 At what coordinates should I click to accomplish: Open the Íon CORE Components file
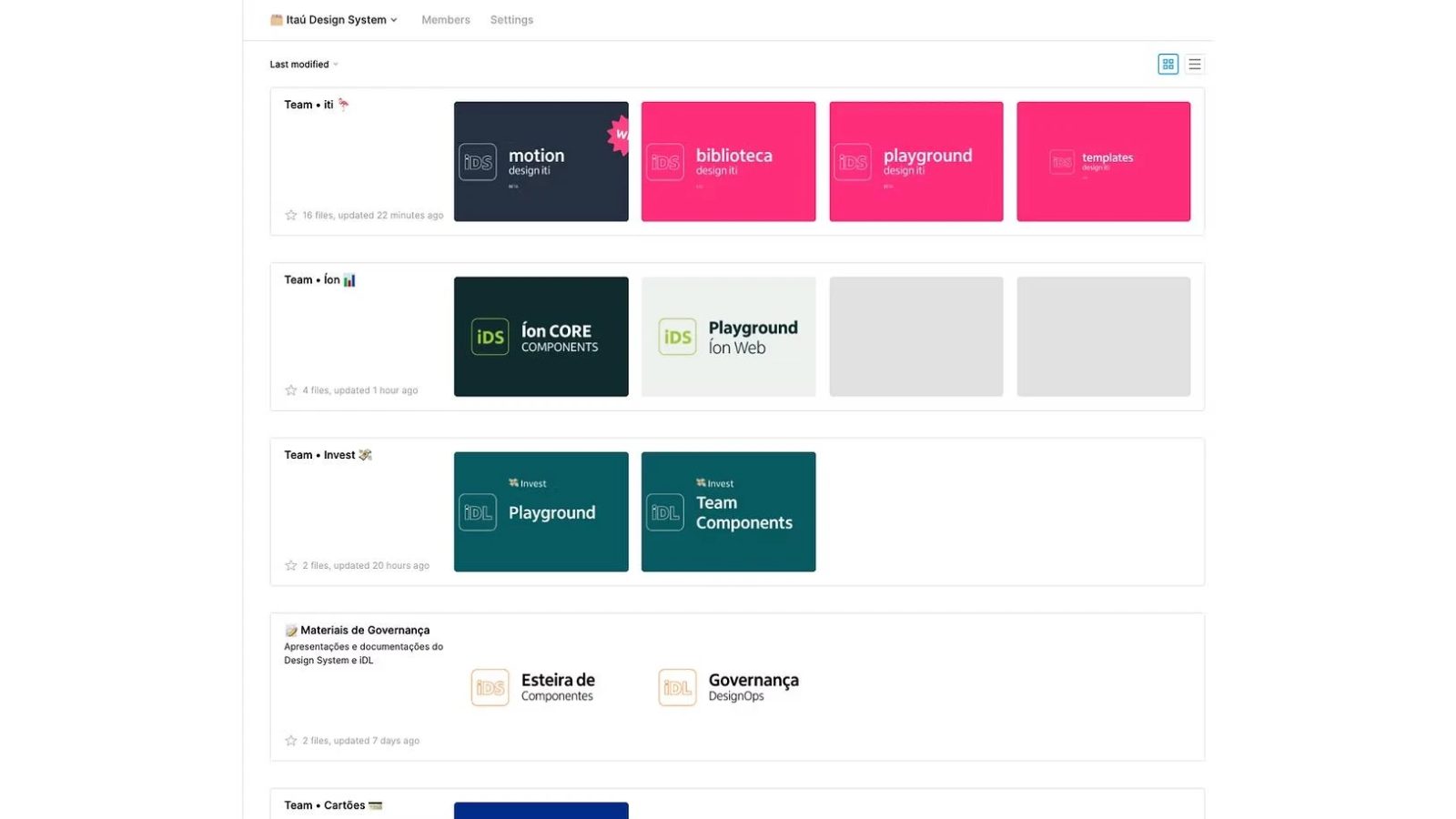click(541, 337)
